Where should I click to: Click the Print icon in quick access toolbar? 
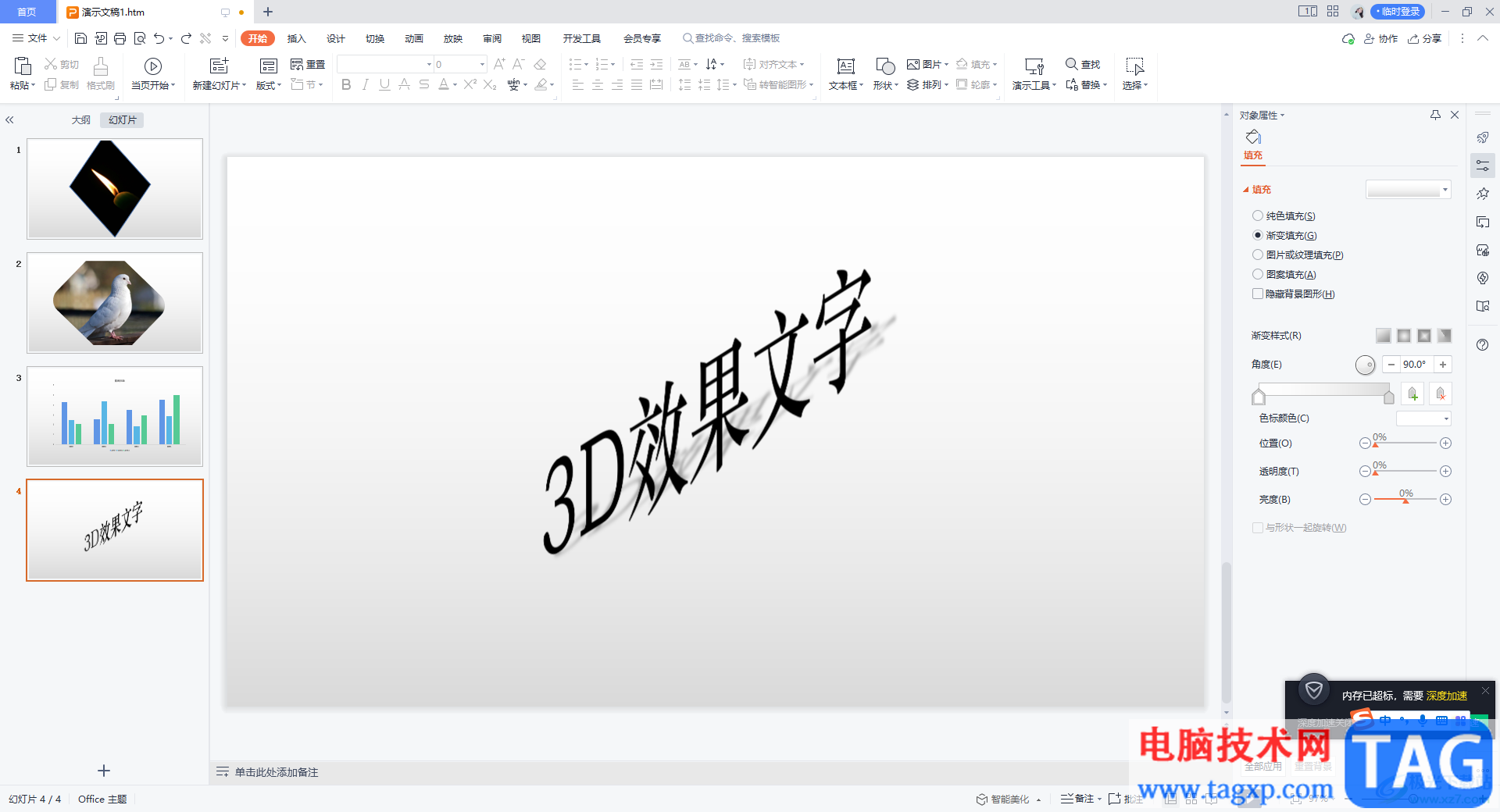coord(120,38)
